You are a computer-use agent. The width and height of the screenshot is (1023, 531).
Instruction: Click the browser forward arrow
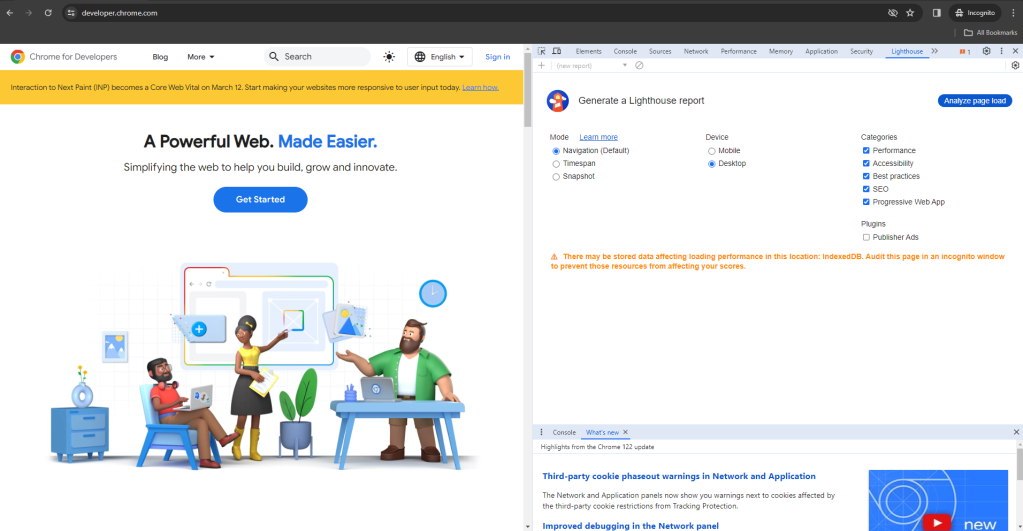[x=29, y=12]
